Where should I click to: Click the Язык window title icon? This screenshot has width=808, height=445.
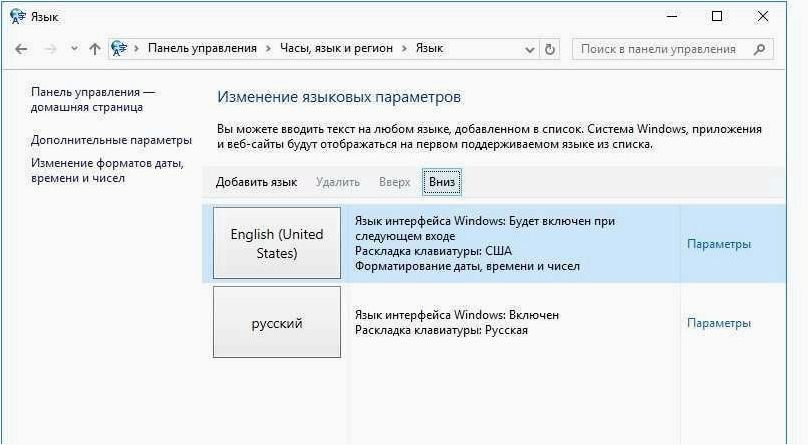(17, 16)
